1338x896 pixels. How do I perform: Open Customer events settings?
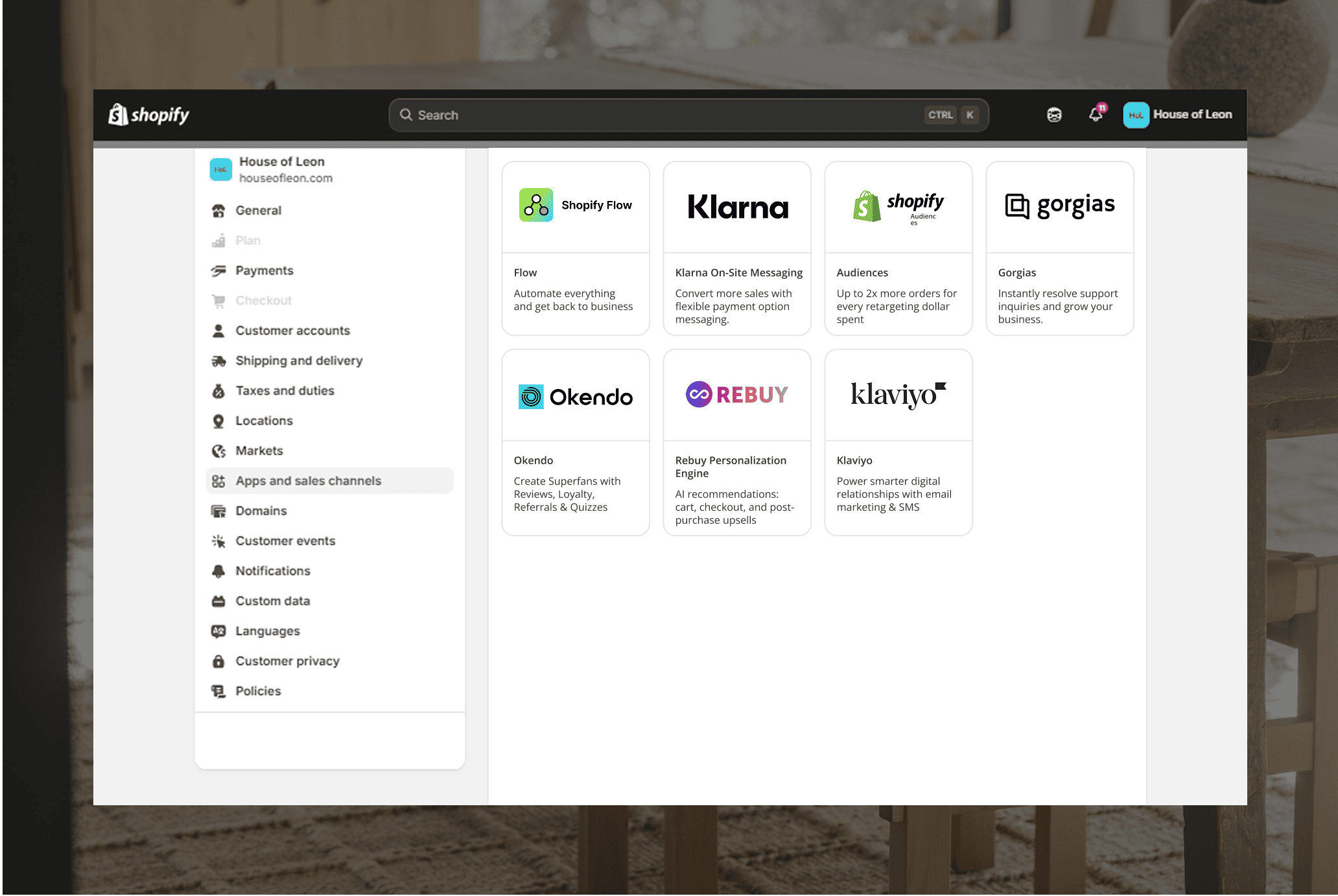pyautogui.click(x=285, y=541)
